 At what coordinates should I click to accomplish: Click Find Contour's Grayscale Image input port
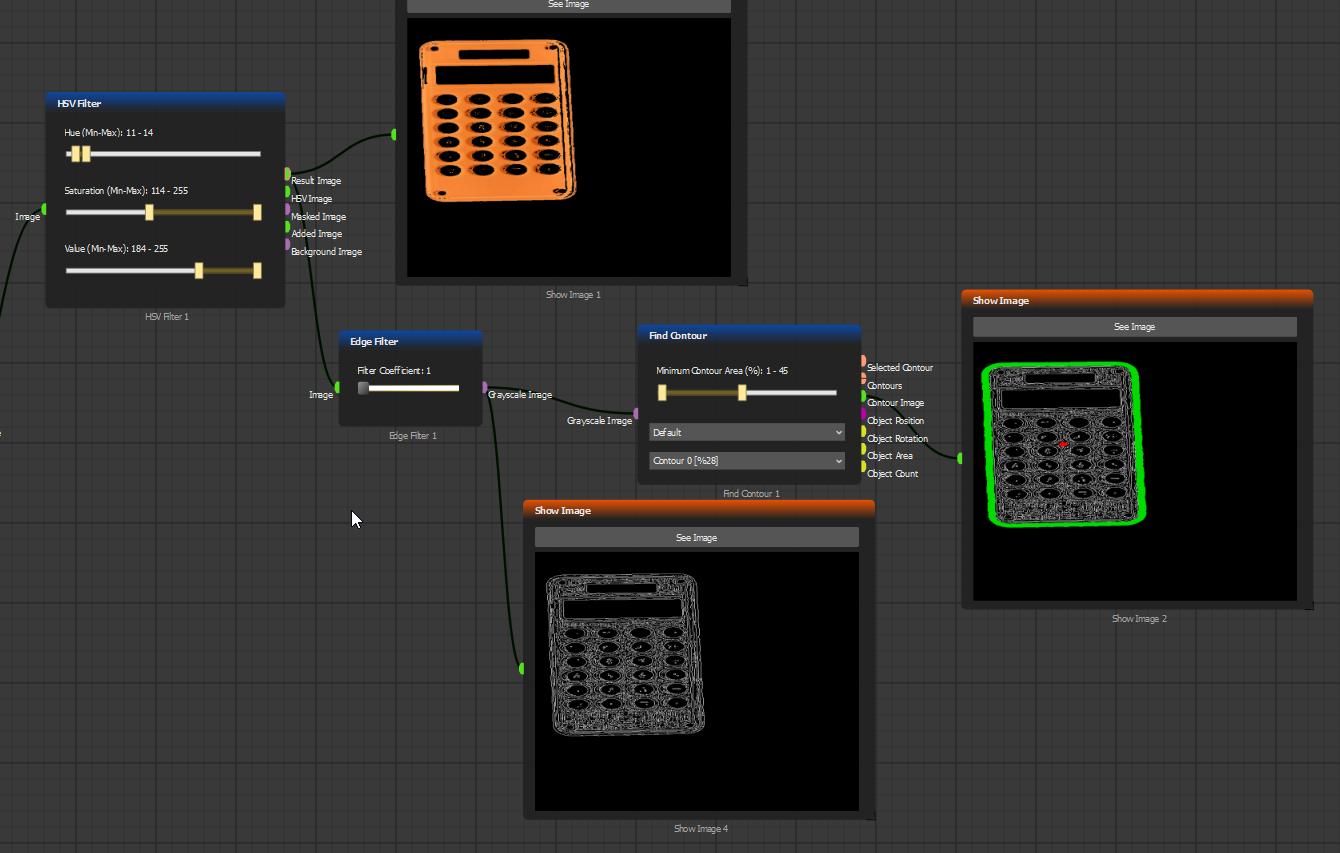click(637, 413)
